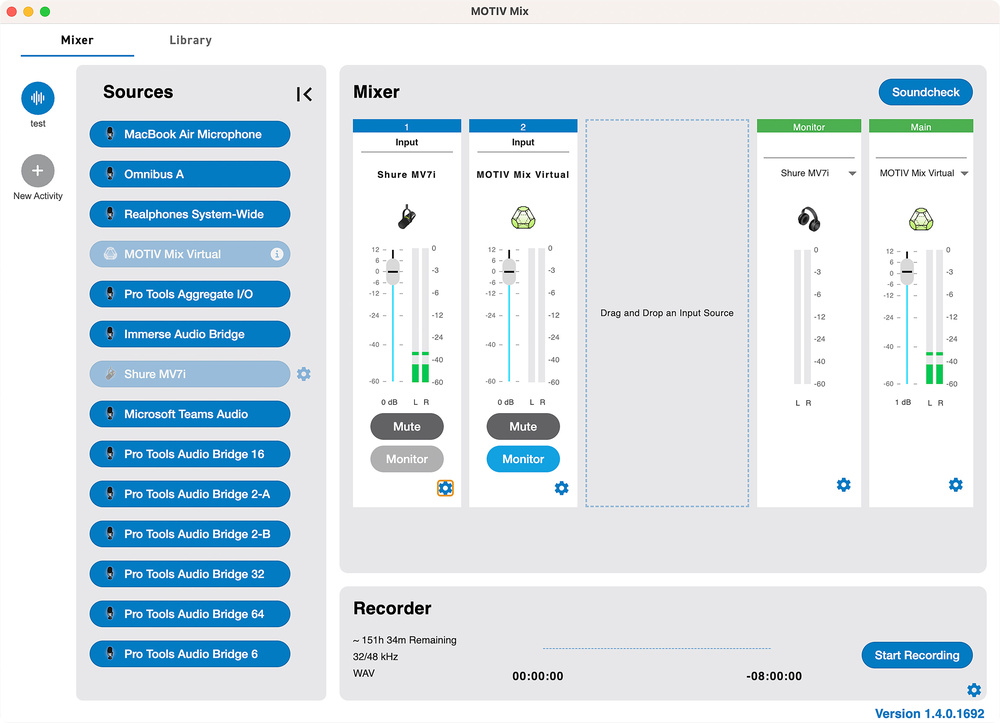Click microphone icon on Pro Tools Audio Bridge 16
Screen dimensions: 1000x723
click(110, 454)
